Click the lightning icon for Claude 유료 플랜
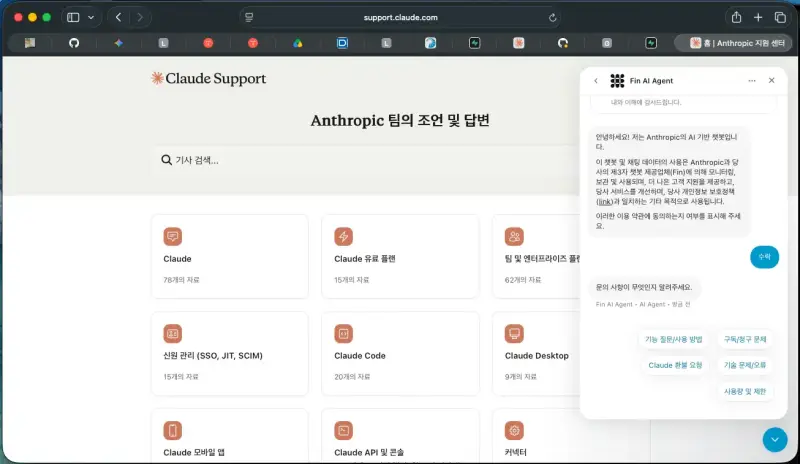Screen dimensions: 800x464 point(343,236)
